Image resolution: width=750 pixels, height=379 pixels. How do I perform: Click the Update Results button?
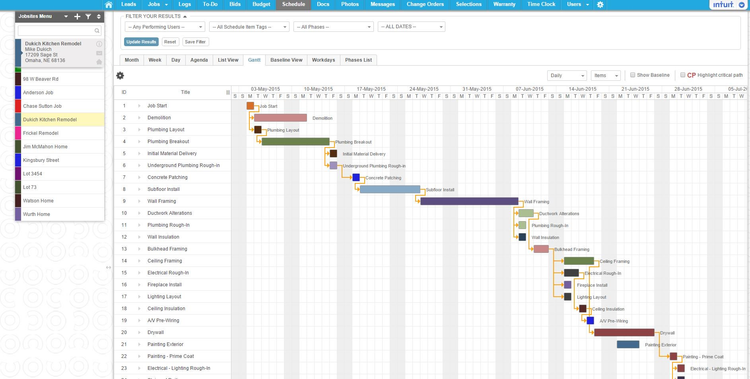pos(142,42)
